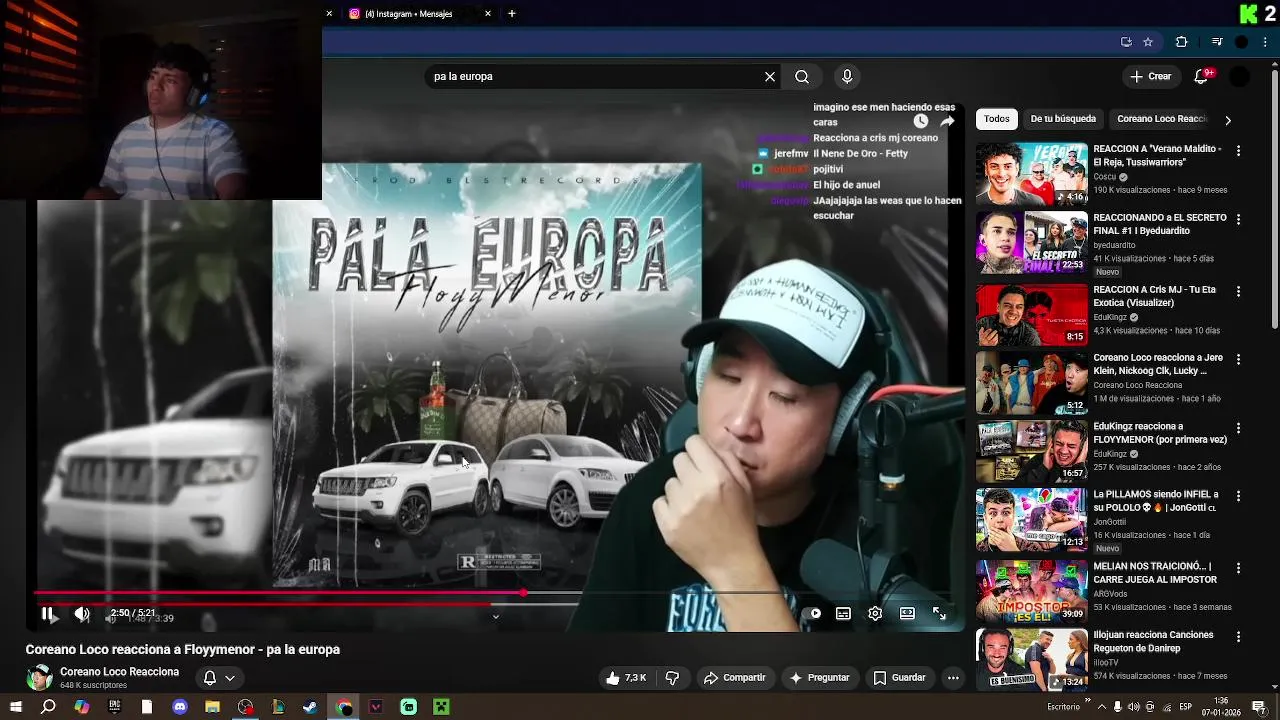Open menu for 'La PILLAMOS siendo INFIEL' video
Screen dimensions: 1280x720
[1238, 497]
